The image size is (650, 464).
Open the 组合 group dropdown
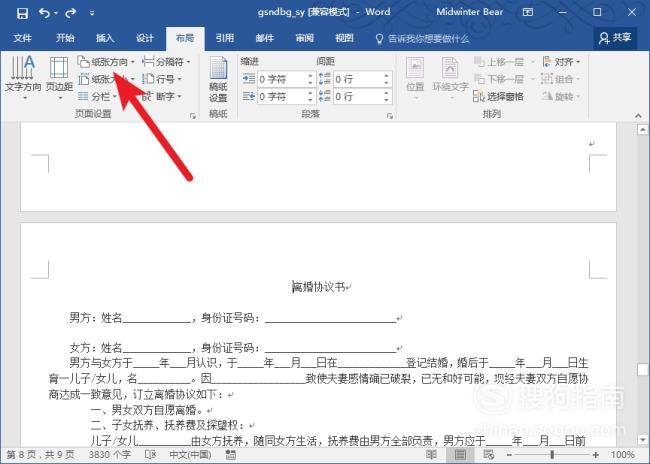(561, 79)
